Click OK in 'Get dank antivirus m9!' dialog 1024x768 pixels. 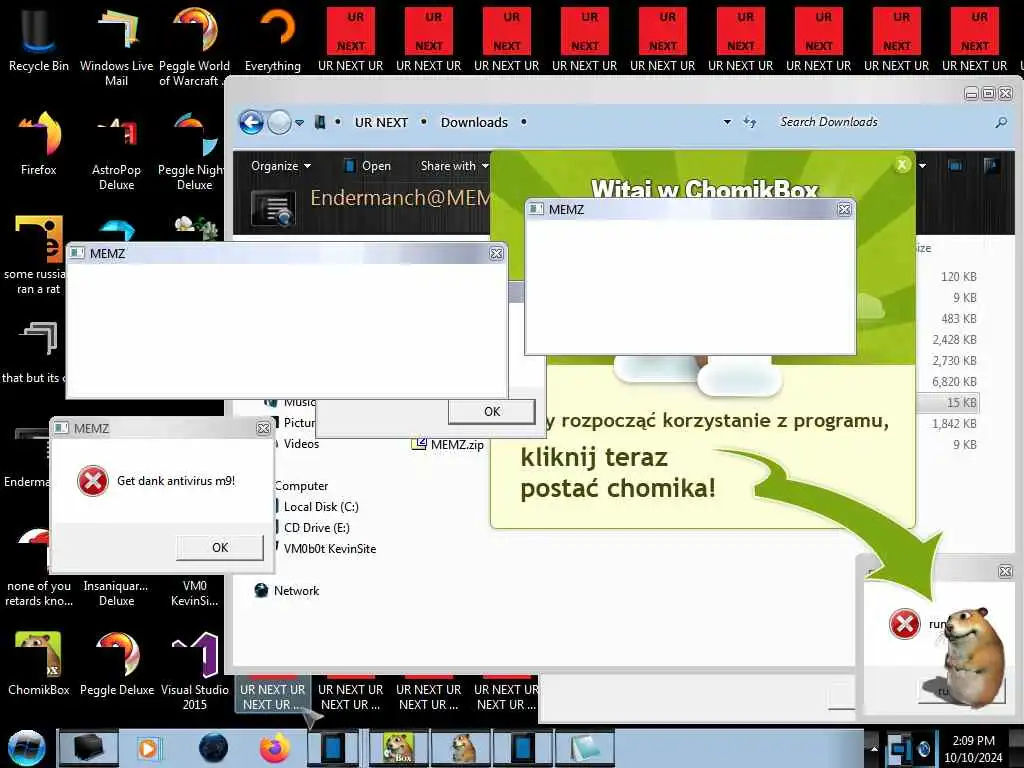(220, 547)
